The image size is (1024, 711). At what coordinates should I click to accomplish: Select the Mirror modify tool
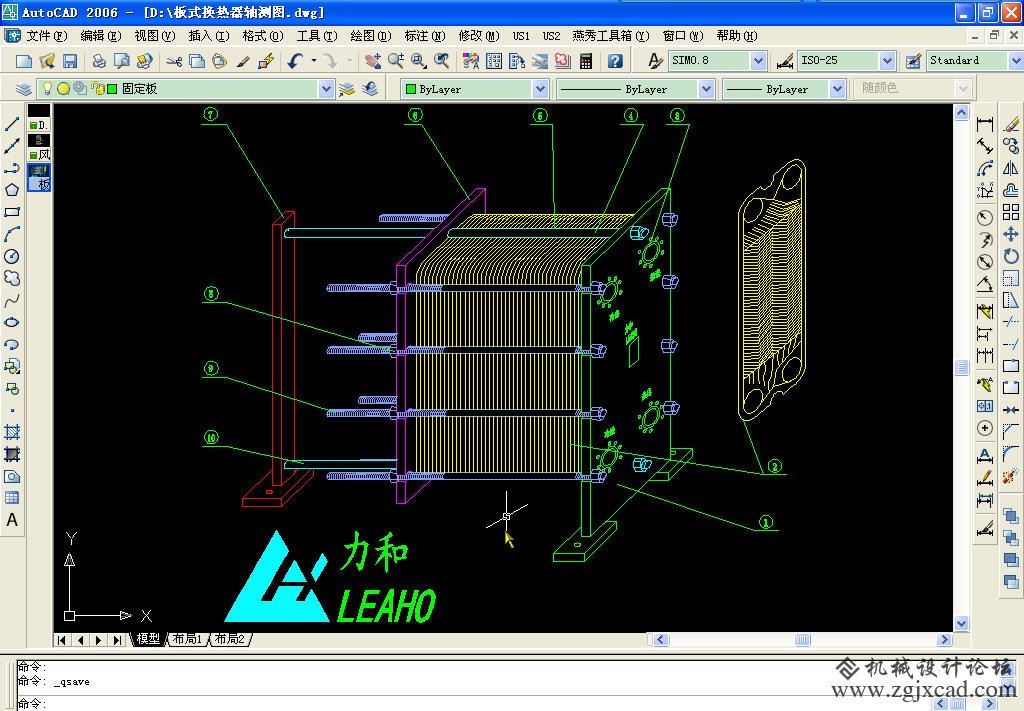click(x=1011, y=168)
